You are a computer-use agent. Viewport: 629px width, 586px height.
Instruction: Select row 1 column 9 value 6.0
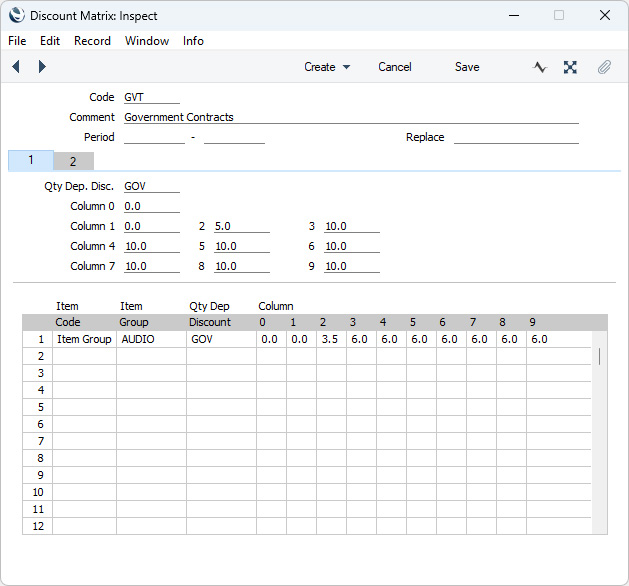click(x=559, y=339)
